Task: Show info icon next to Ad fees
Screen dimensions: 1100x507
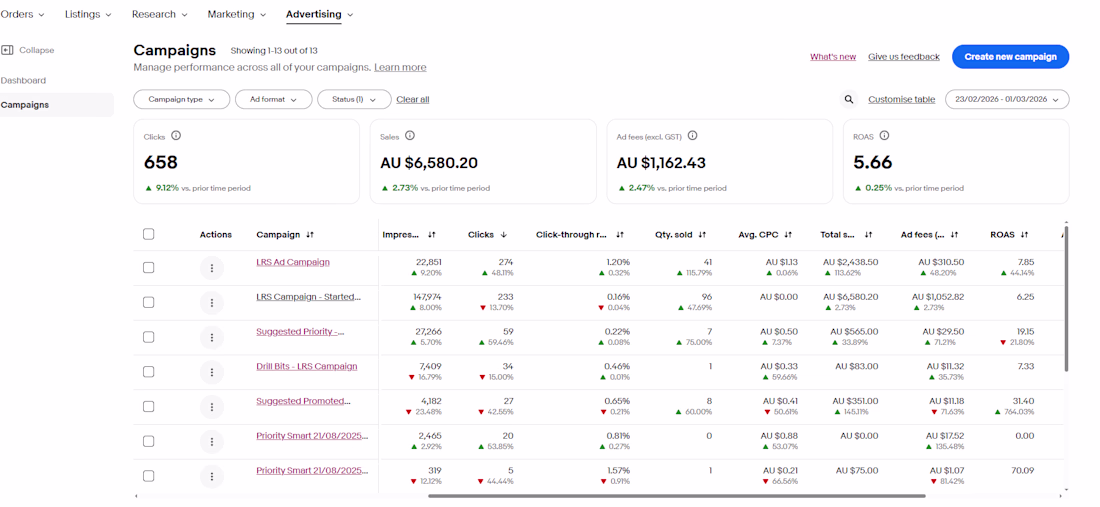Action: (692, 136)
